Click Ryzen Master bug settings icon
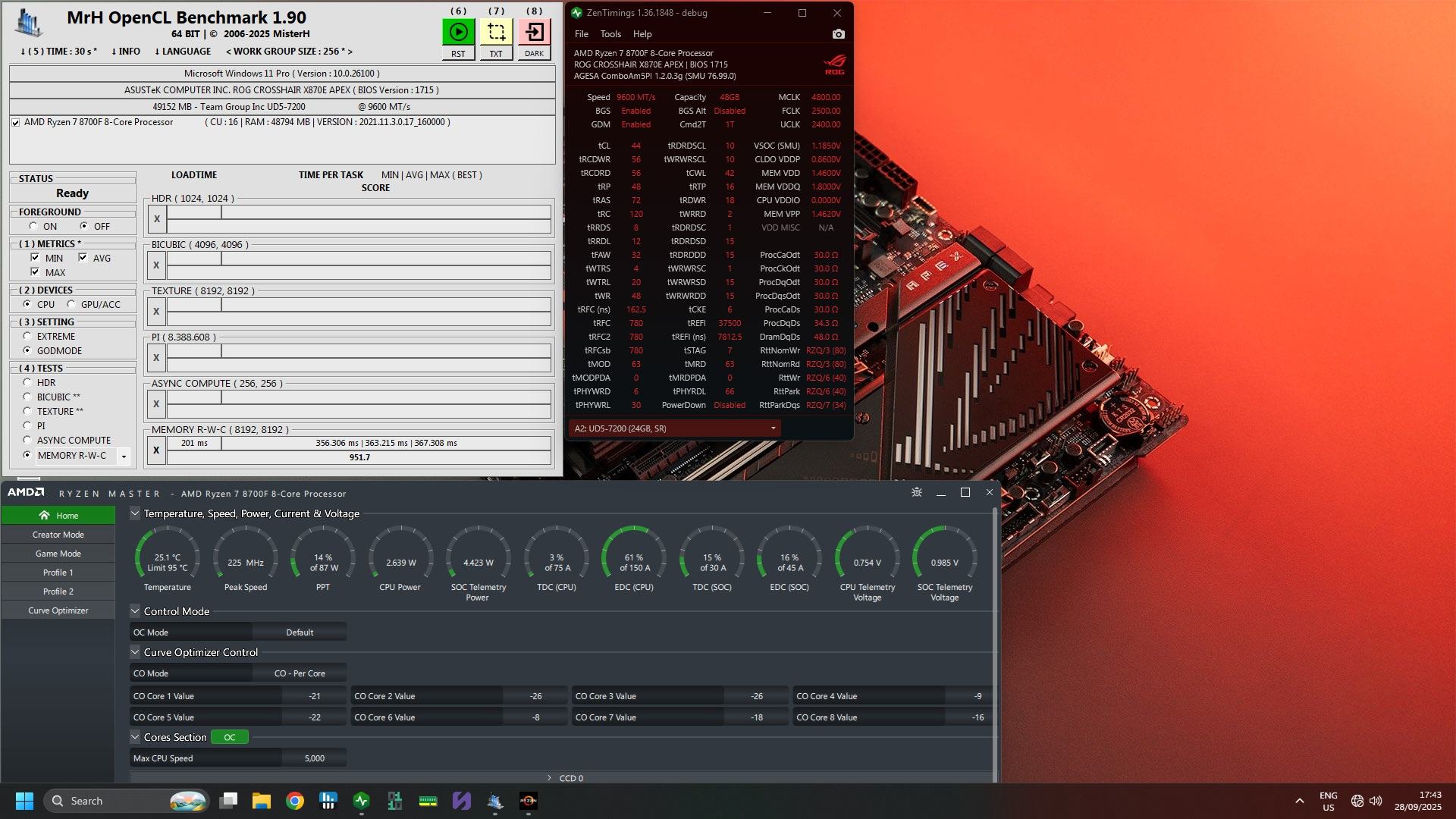 916,493
